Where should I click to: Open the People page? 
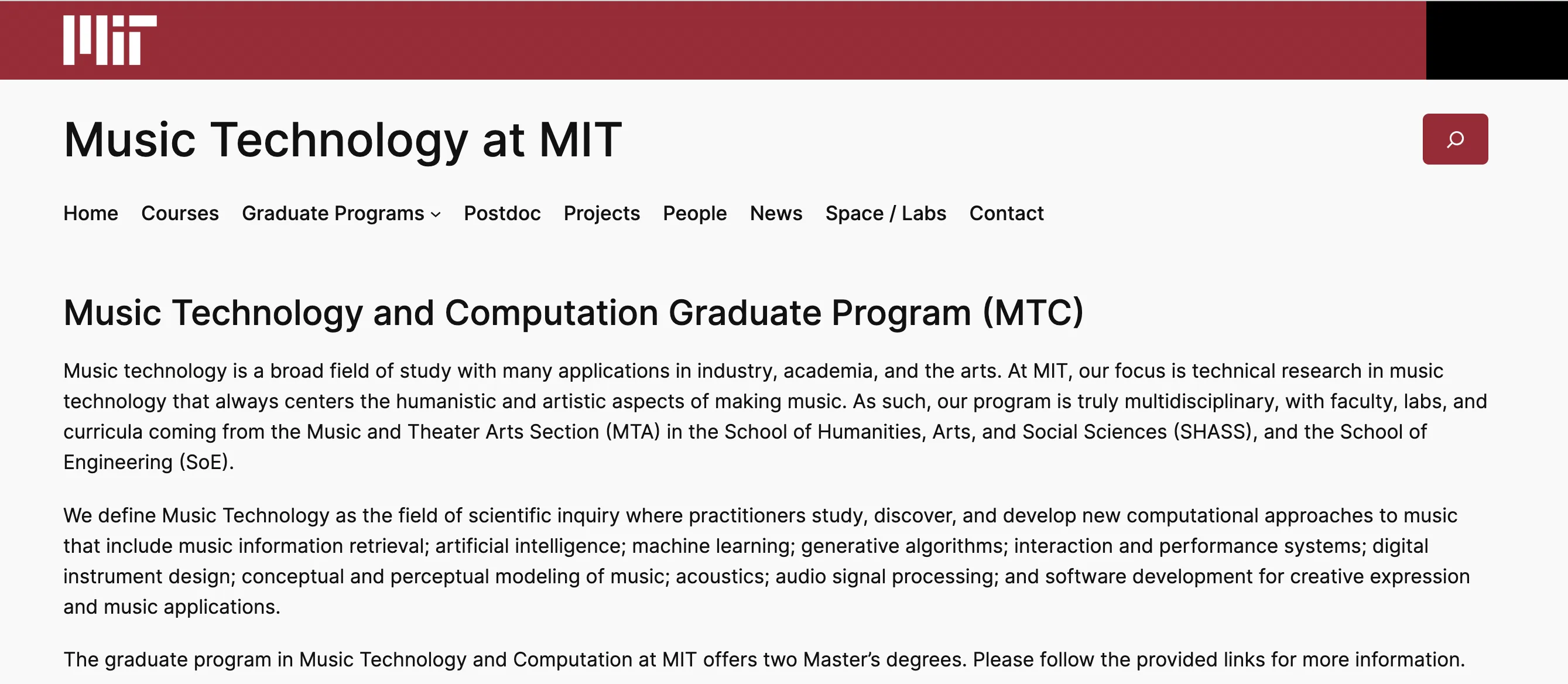point(694,214)
